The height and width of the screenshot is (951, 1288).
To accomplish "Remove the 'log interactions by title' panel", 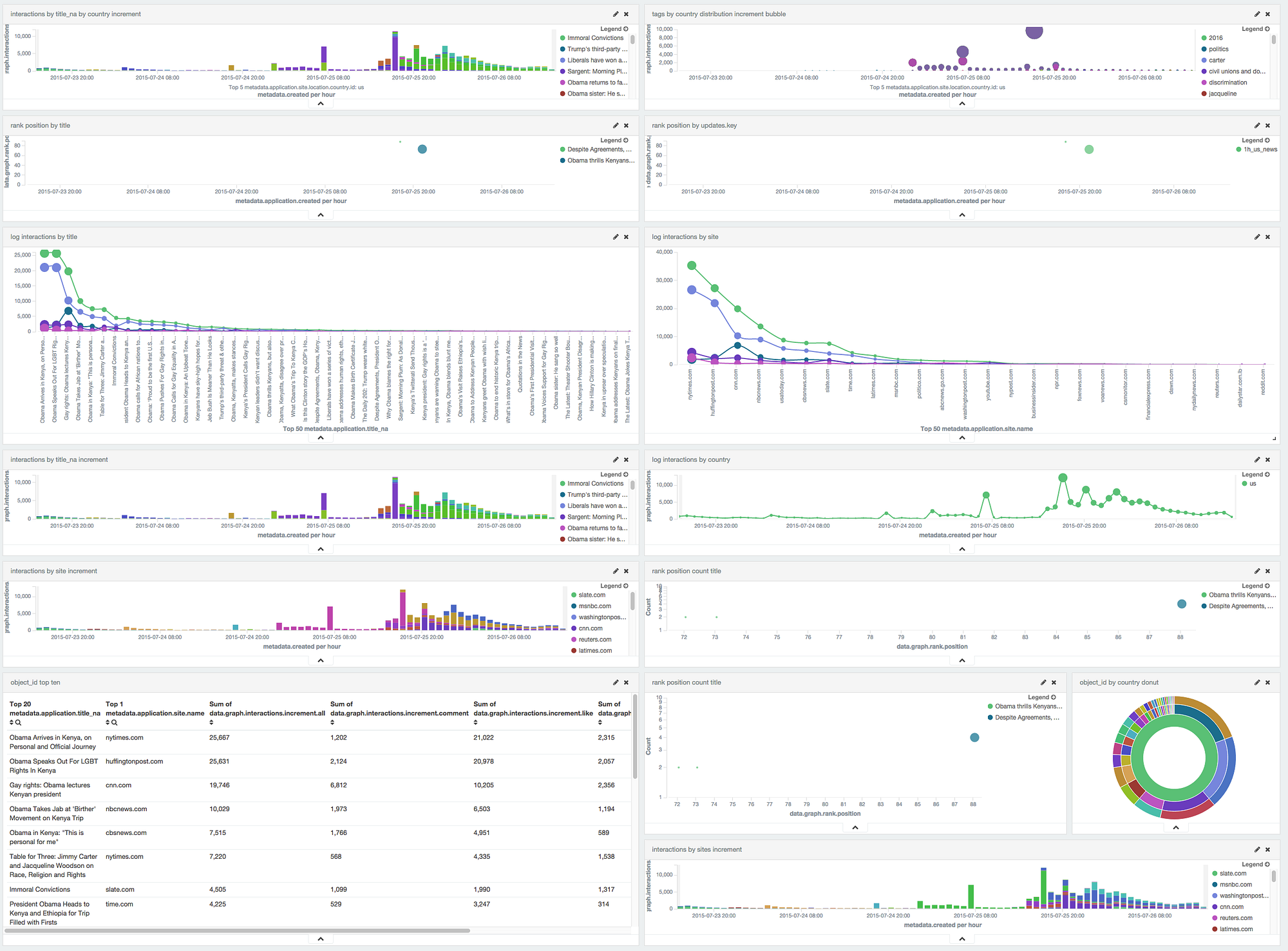I will [626, 237].
